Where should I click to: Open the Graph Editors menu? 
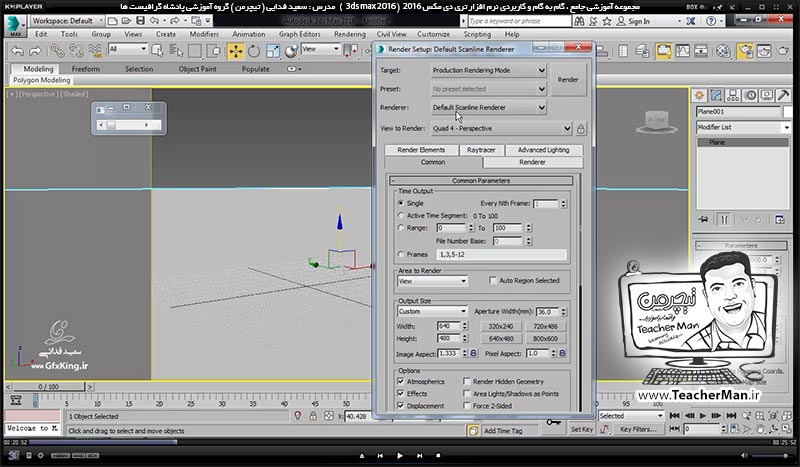[x=299, y=34]
